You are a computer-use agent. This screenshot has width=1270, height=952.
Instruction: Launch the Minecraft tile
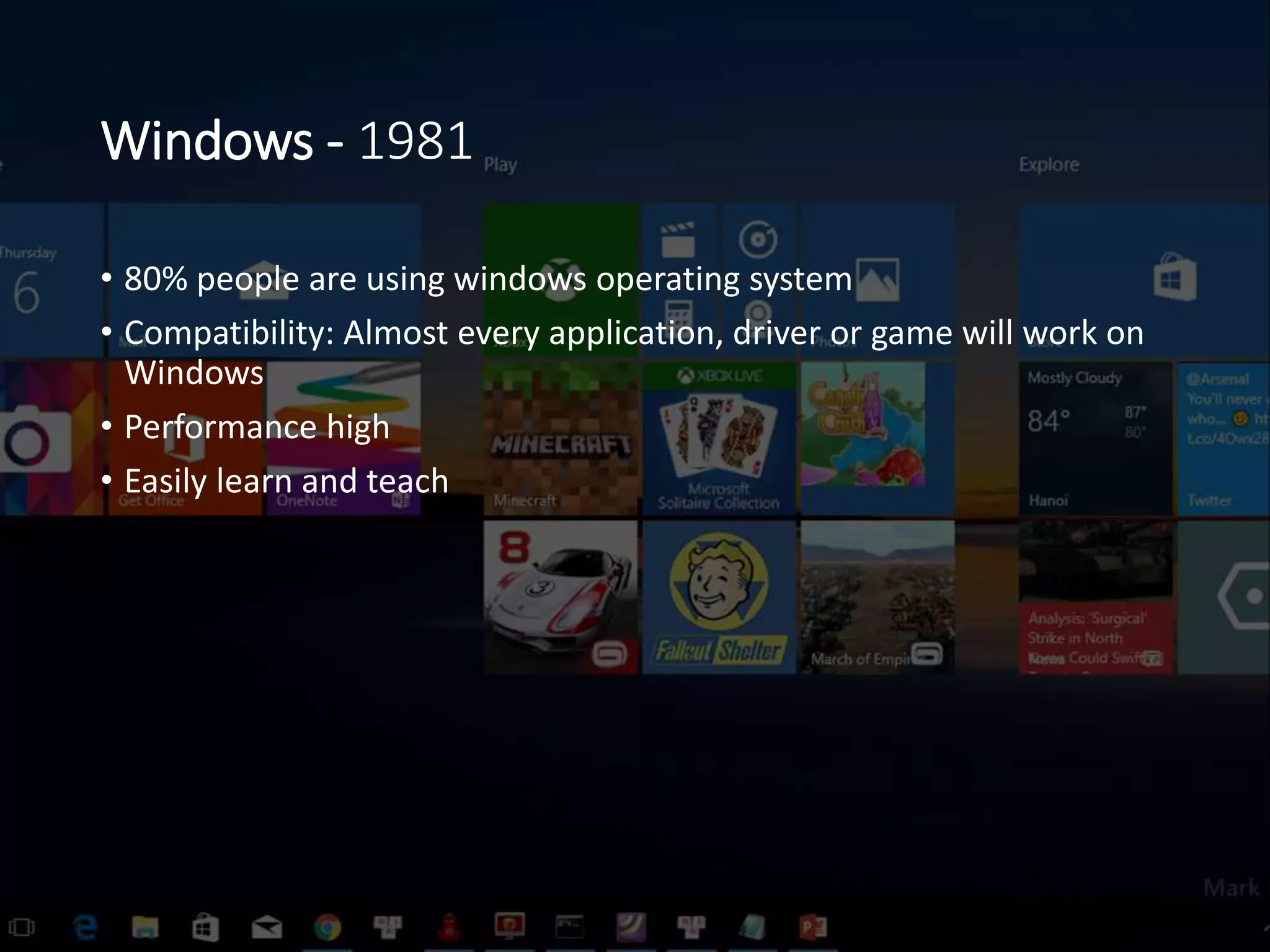[x=561, y=439]
